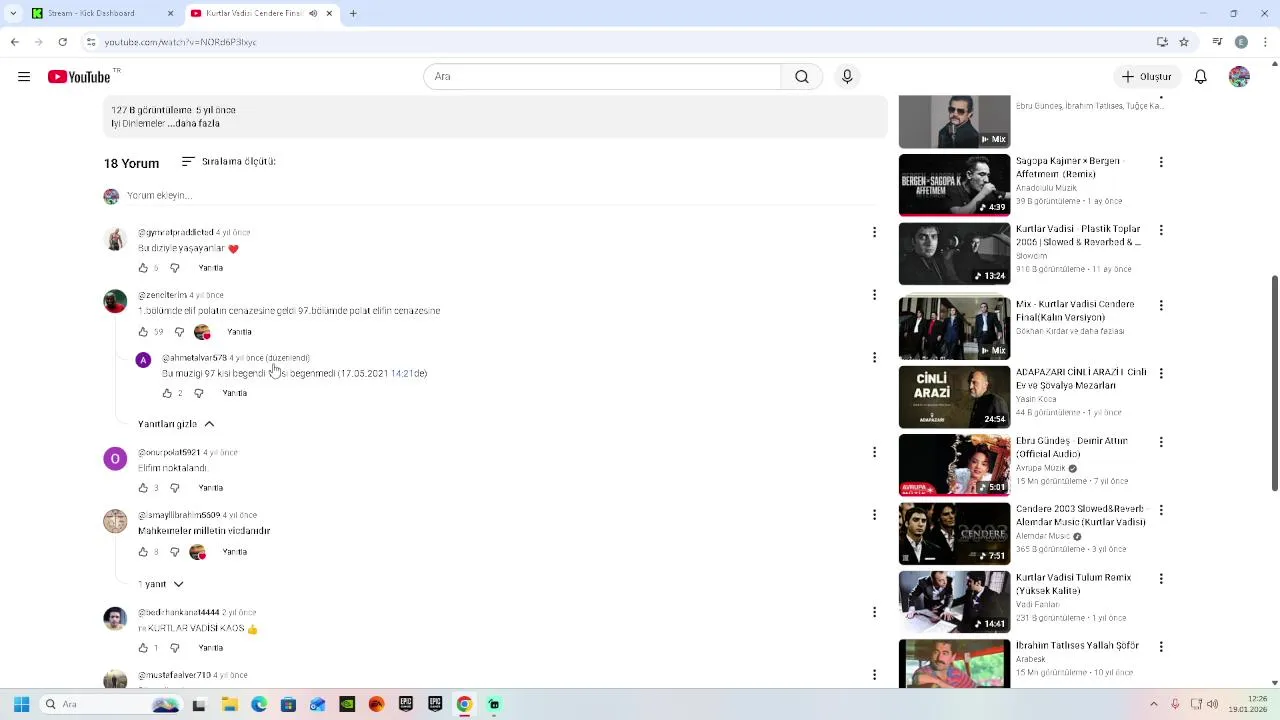Open options menu for @aymetpraddicted comment
Viewport: 1280px width, 720px height.
(874, 232)
